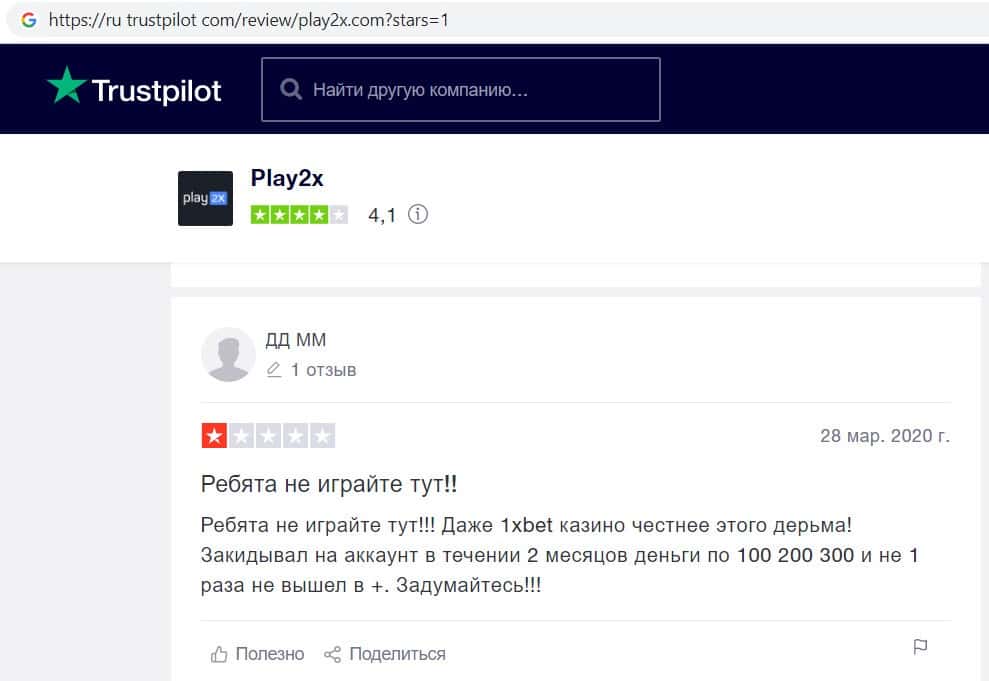Click the share icon next to Поделиться
The width and height of the screenshot is (989, 681).
click(x=332, y=655)
